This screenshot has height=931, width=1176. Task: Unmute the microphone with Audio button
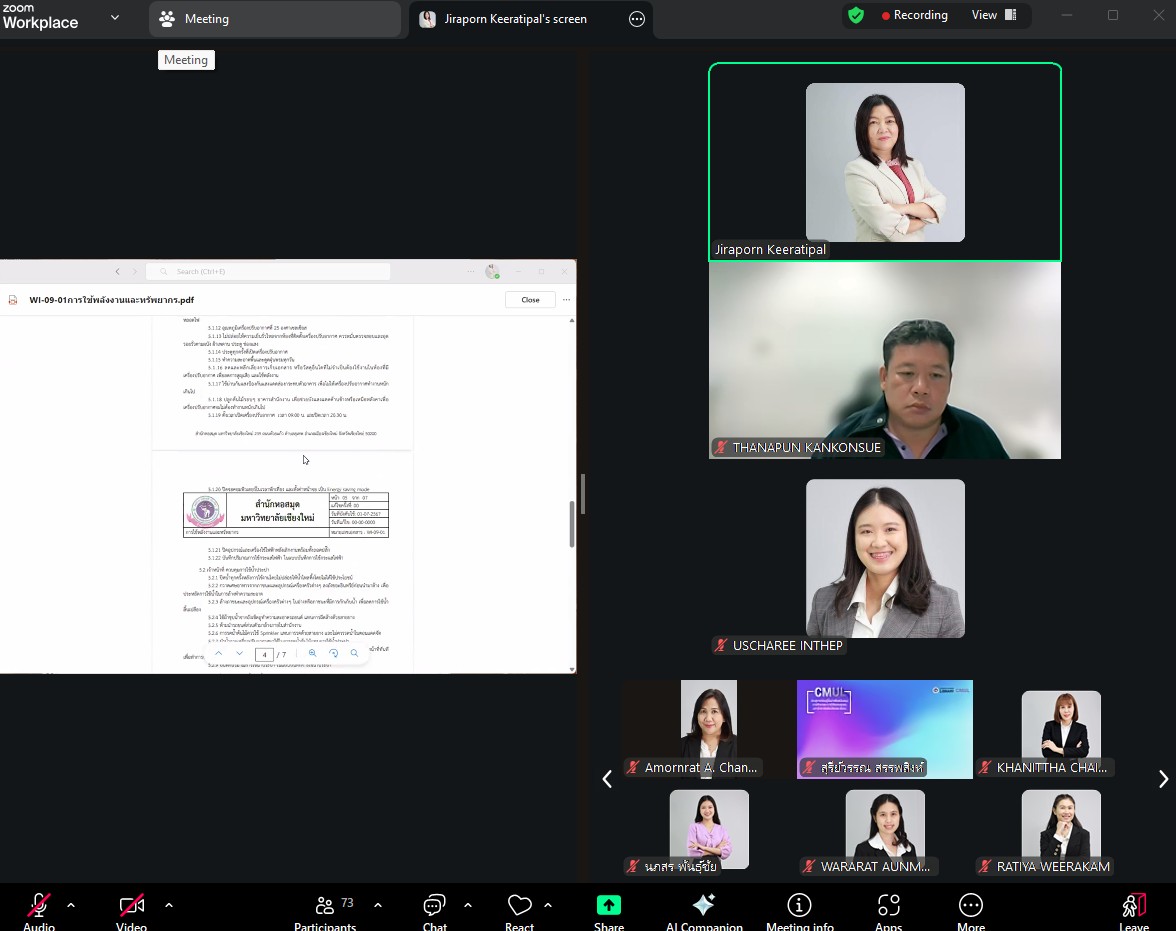(39, 910)
